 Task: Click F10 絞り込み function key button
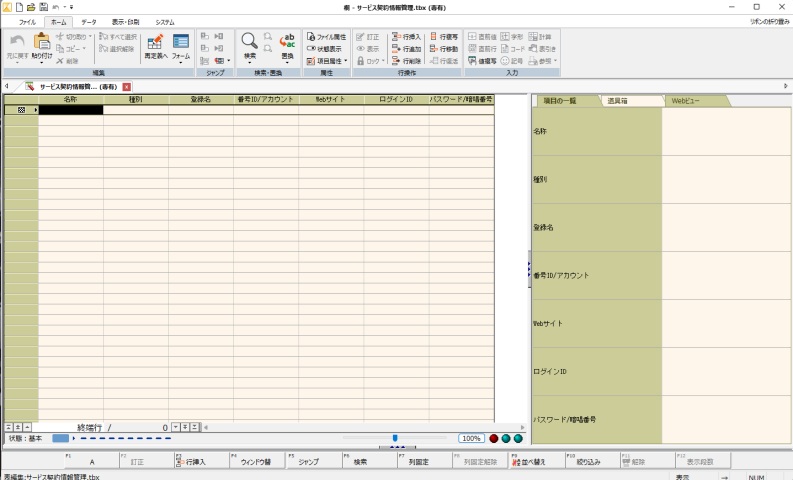click(592, 460)
